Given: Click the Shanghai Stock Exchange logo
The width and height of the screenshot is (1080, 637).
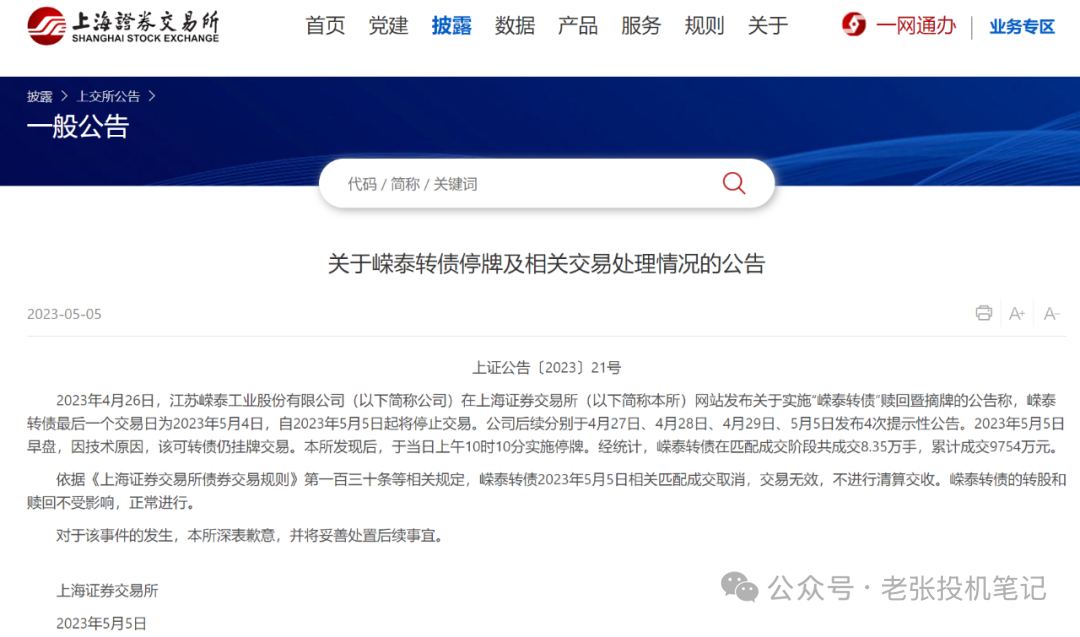Looking at the screenshot, I should click(x=123, y=26).
